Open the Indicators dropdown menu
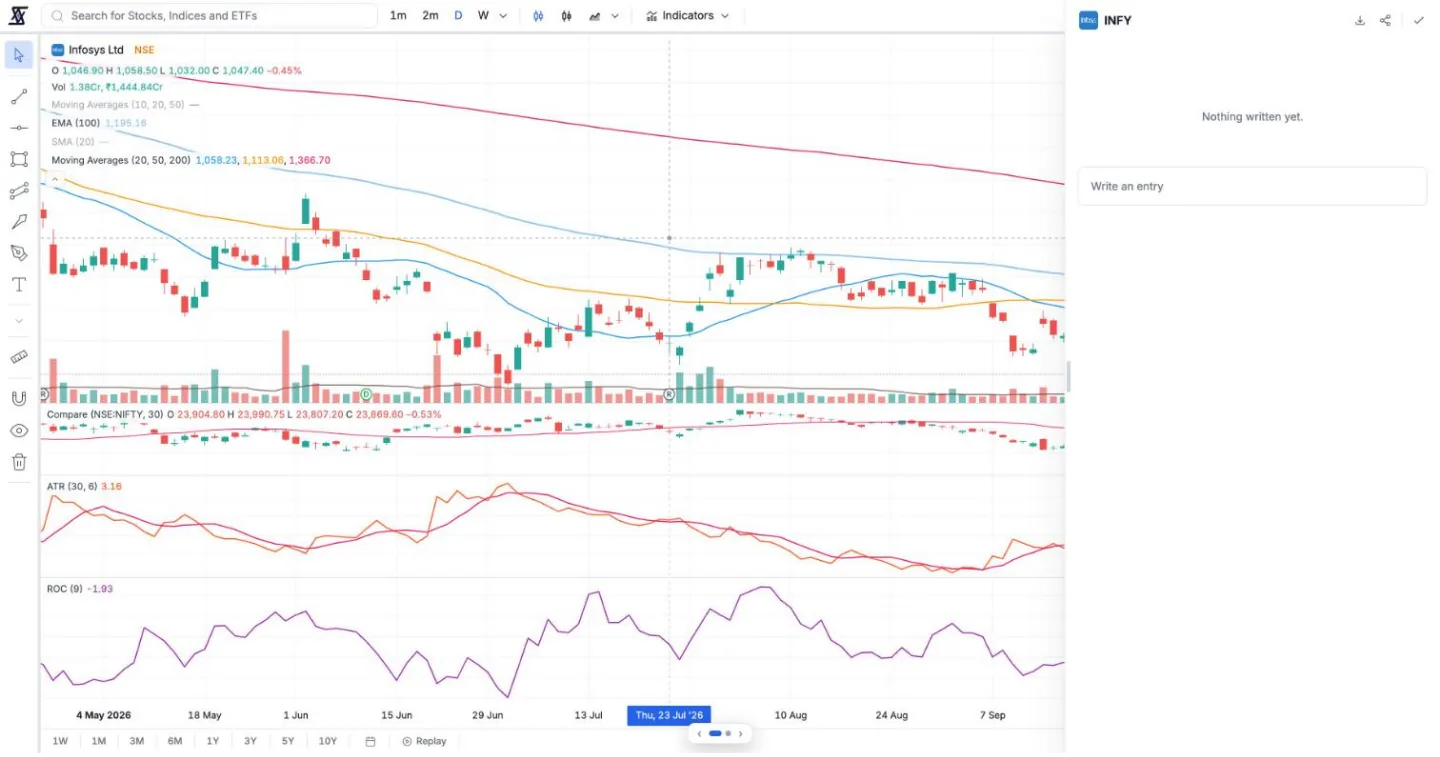 point(688,16)
